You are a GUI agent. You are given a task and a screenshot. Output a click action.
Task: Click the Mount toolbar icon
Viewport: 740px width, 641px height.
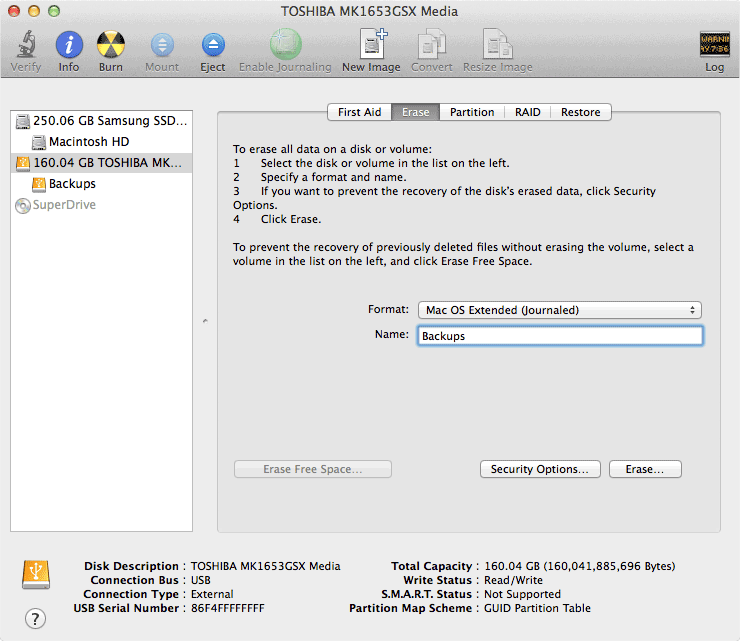(x=162, y=46)
